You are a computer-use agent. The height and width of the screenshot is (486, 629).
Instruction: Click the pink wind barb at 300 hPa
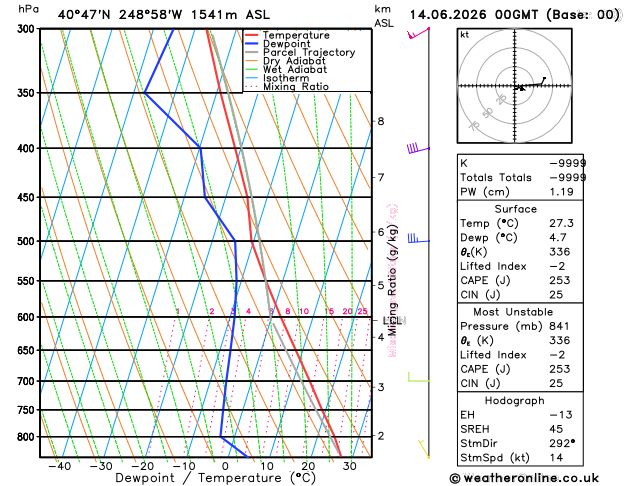[418, 33]
